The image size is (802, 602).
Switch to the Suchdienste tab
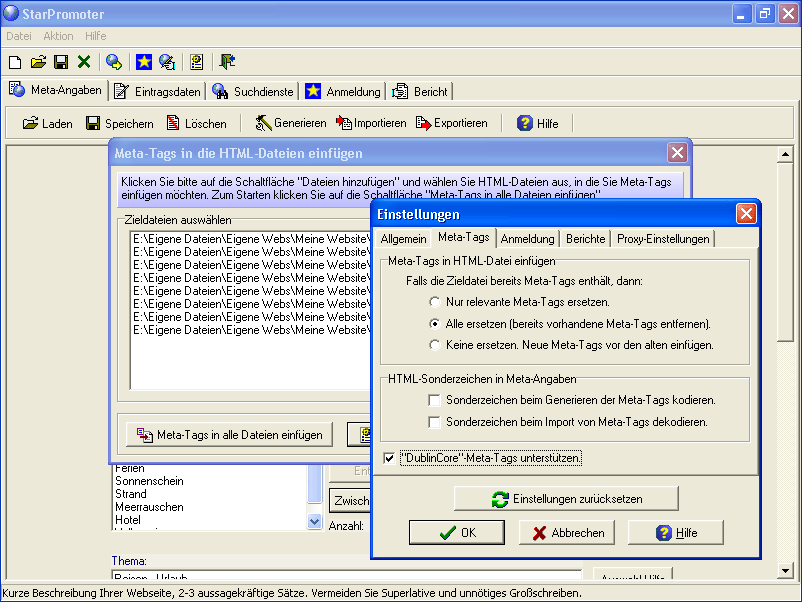(x=254, y=92)
